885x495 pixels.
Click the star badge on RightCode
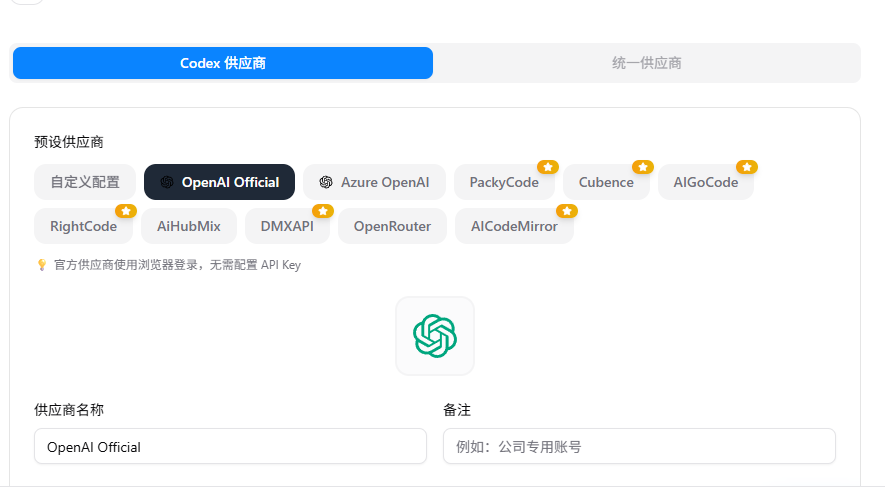[126, 211]
